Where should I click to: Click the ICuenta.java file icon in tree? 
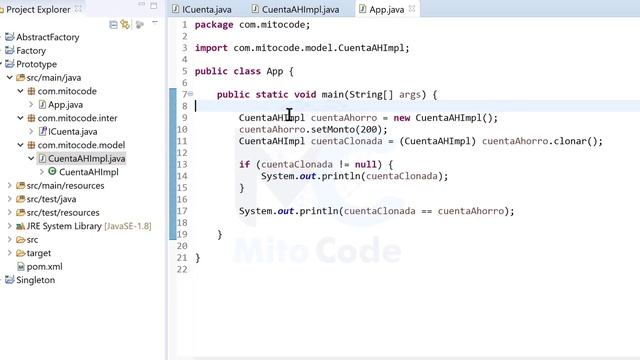(42, 131)
